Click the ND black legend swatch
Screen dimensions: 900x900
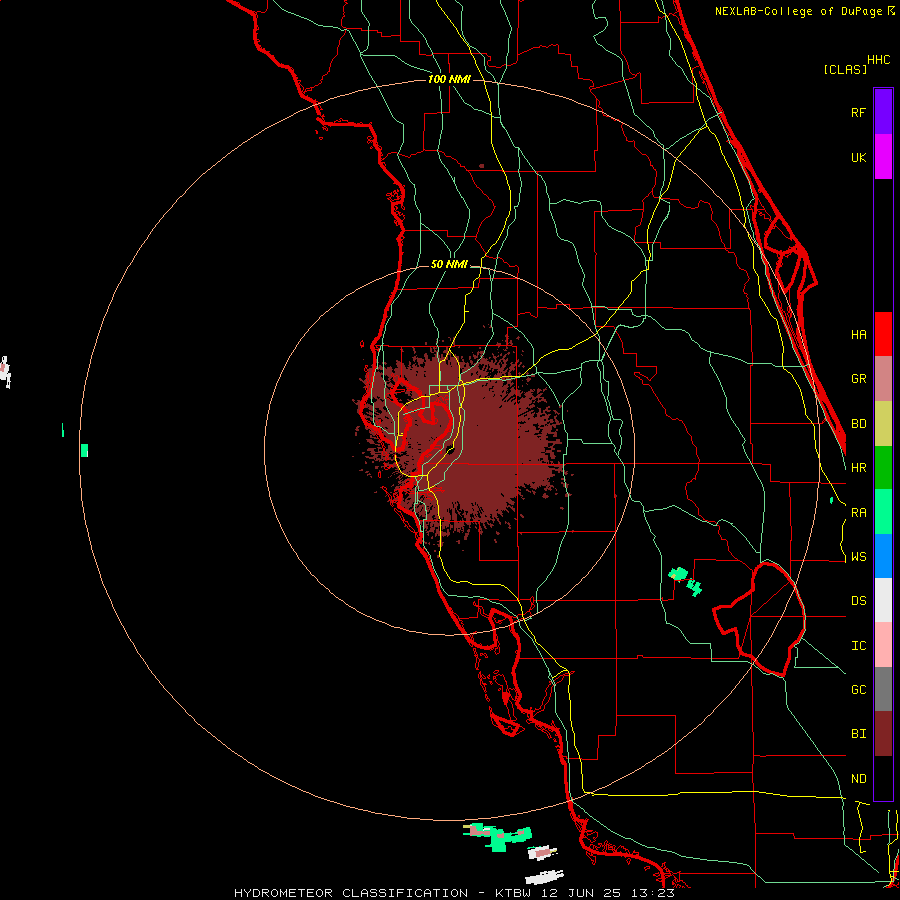(883, 778)
